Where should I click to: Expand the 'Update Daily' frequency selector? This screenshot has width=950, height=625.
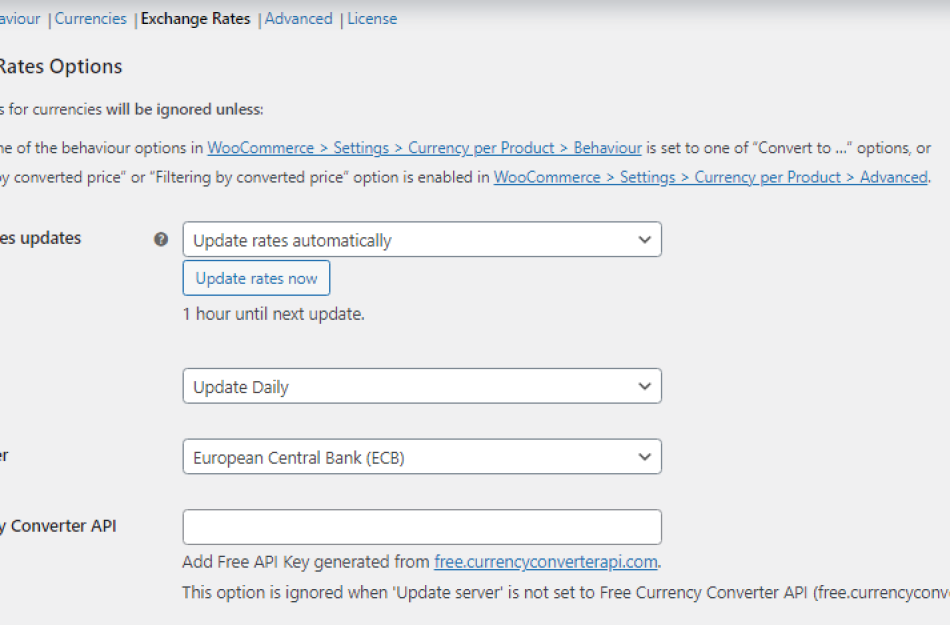tap(420, 386)
